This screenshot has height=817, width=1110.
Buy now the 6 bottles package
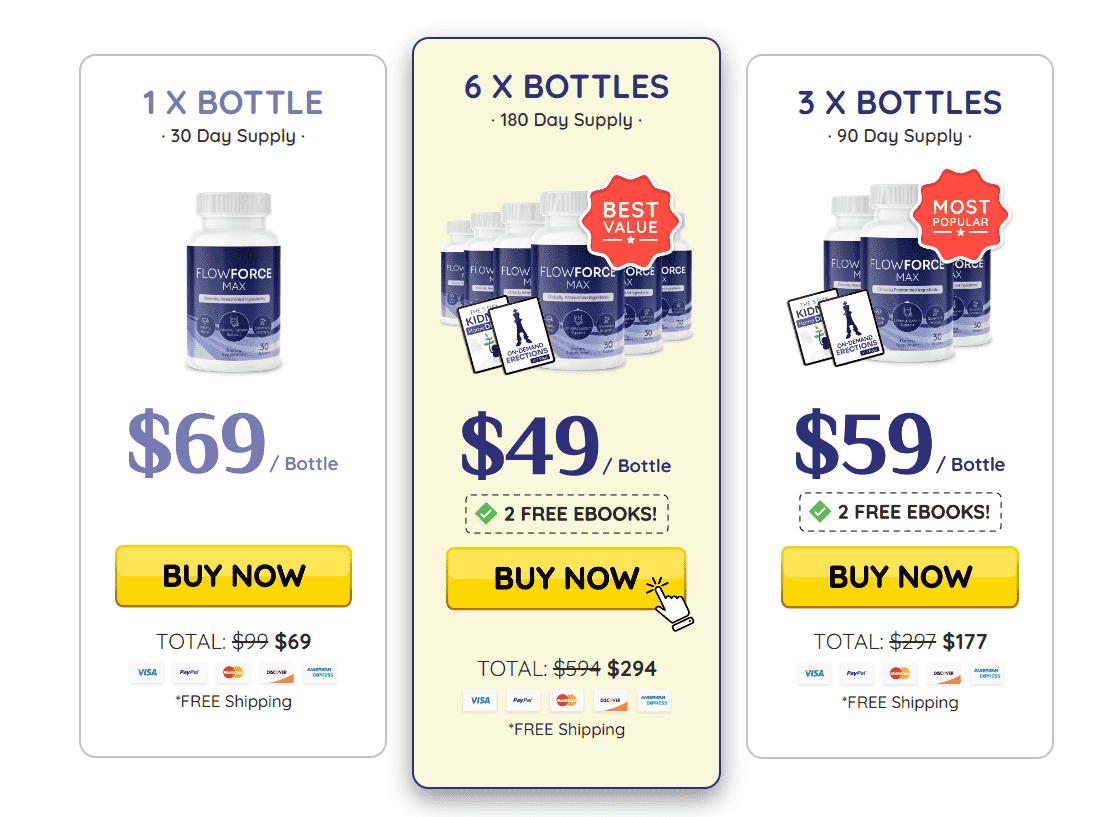566,578
